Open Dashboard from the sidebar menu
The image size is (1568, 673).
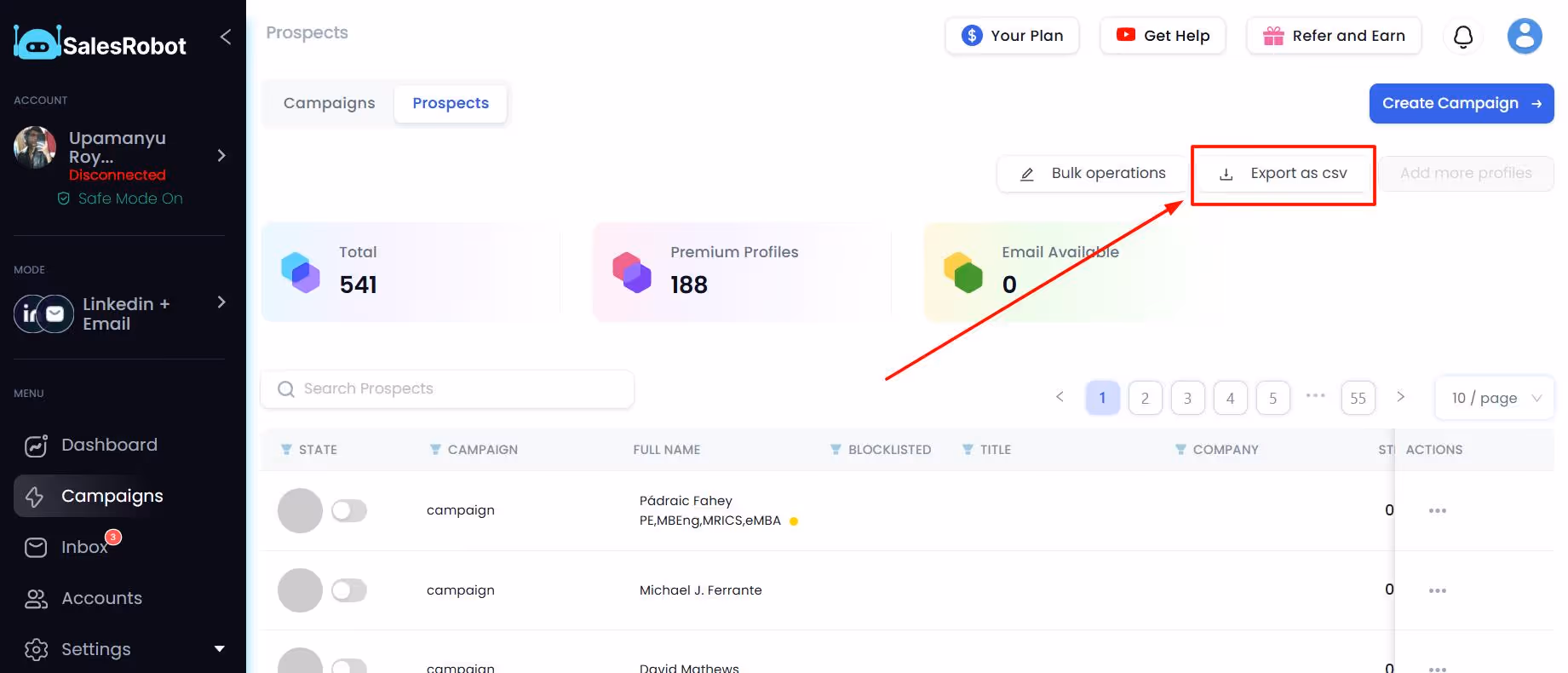tap(109, 446)
